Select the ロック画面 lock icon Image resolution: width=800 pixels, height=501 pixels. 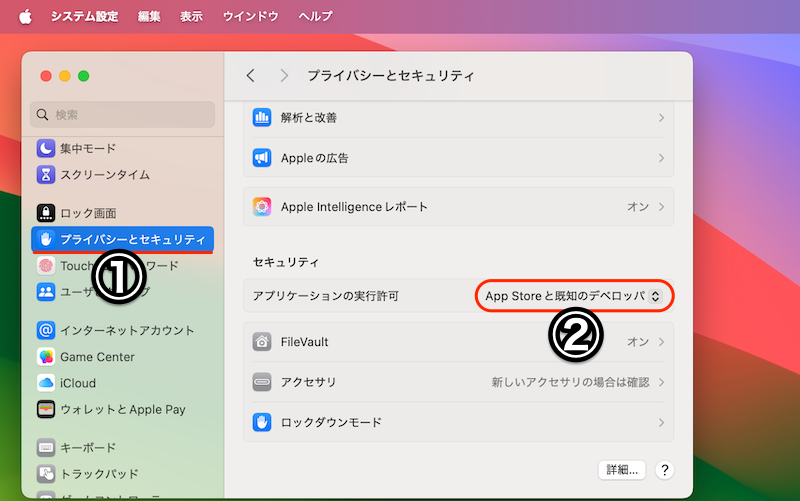46,213
